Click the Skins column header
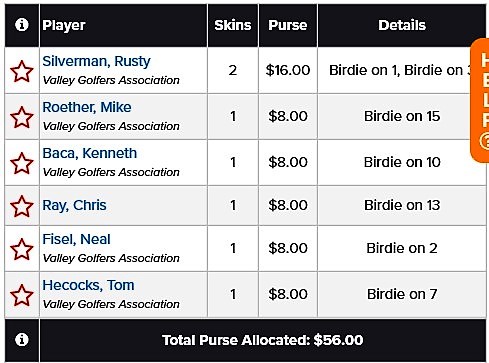489x363 pixels. pos(233,25)
